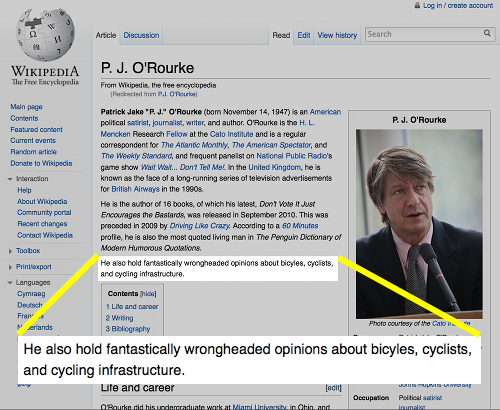Open the Edit tab

click(x=304, y=35)
